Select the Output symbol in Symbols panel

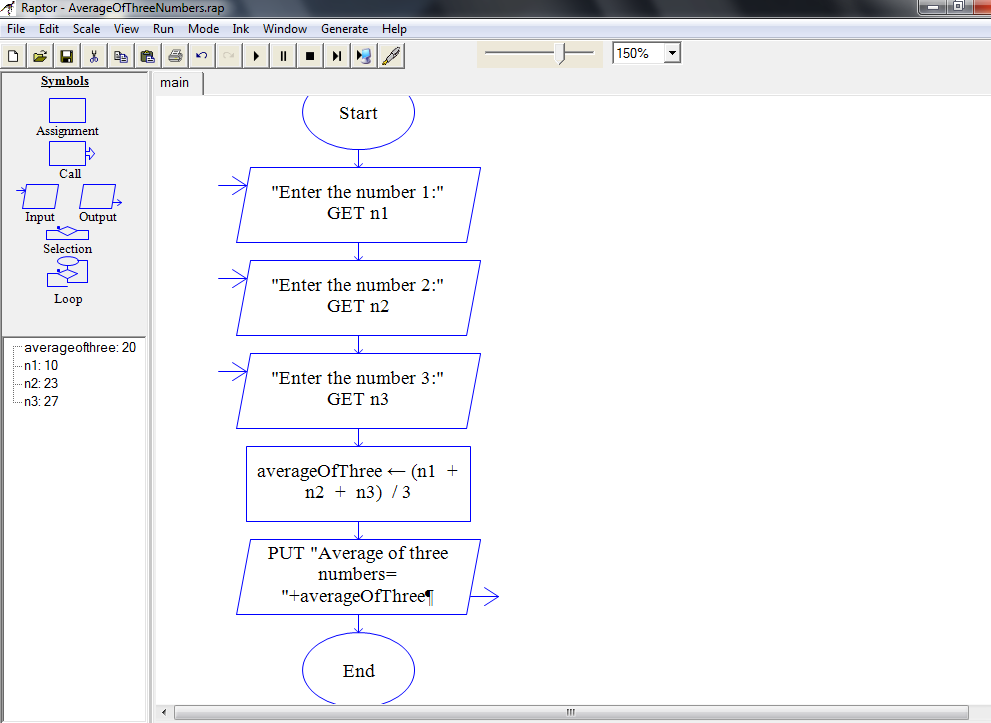click(x=98, y=196)
